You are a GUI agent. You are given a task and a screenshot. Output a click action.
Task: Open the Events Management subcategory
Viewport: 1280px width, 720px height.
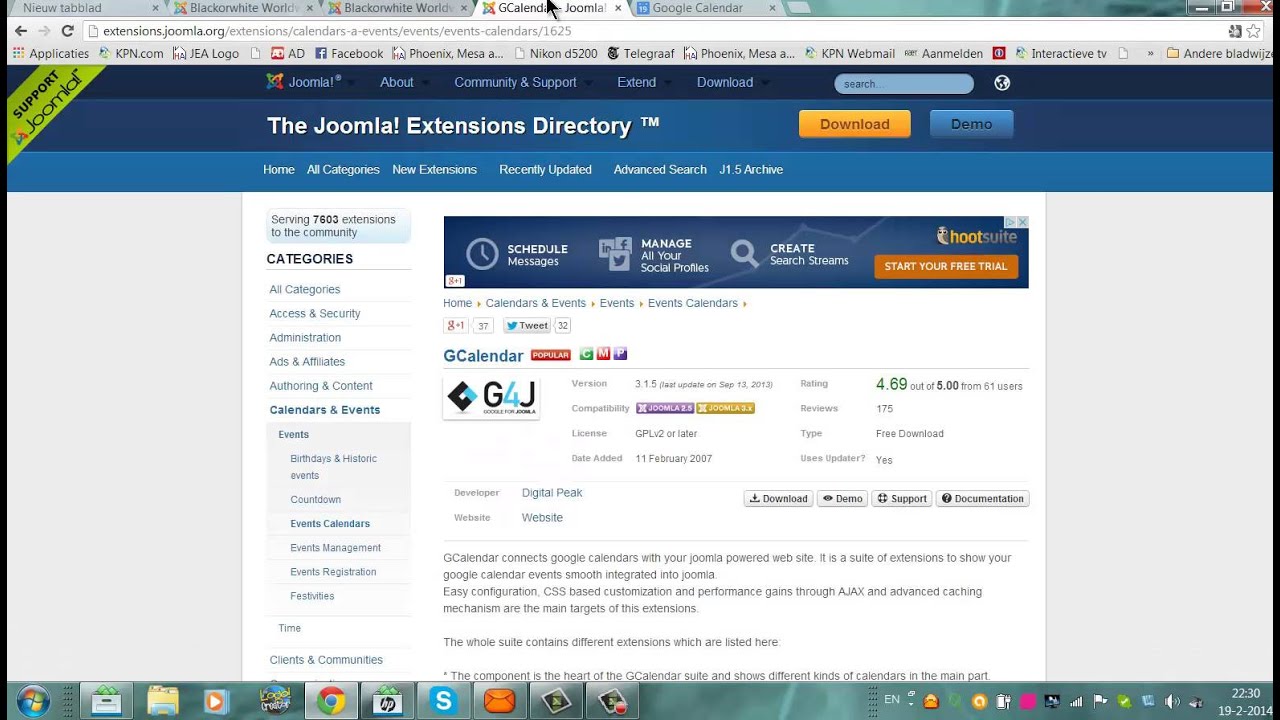(x=335, y=548)
